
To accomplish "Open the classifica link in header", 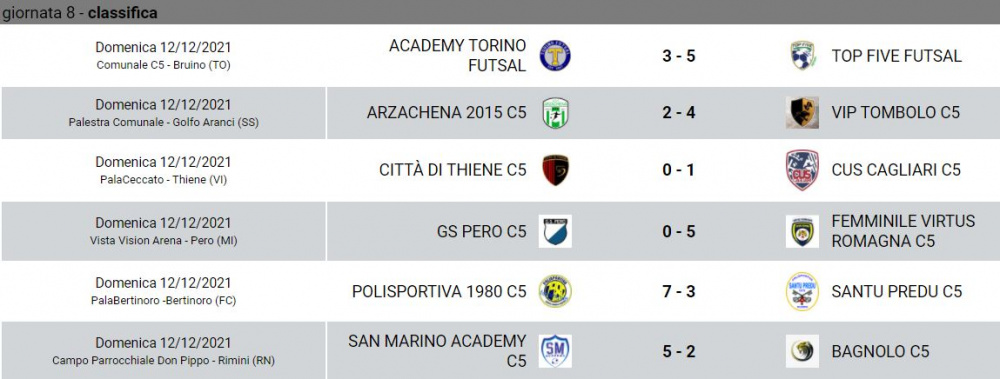I will tap(122, 13).
